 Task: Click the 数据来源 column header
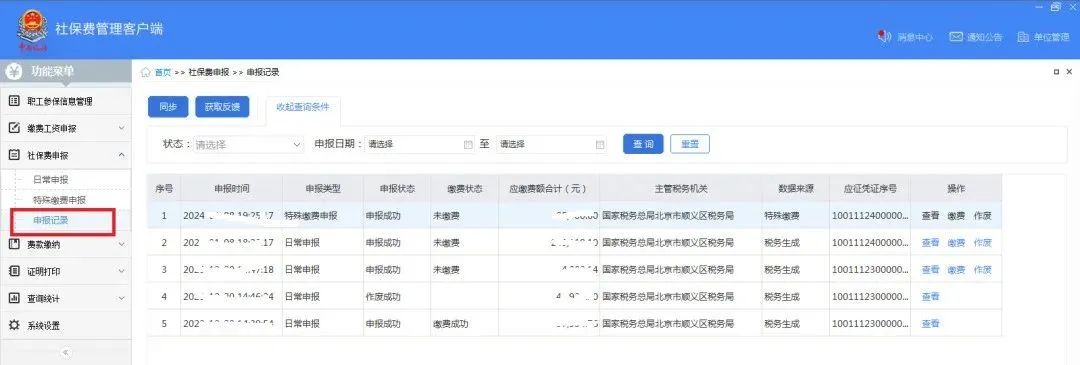[x=796, y=189]
